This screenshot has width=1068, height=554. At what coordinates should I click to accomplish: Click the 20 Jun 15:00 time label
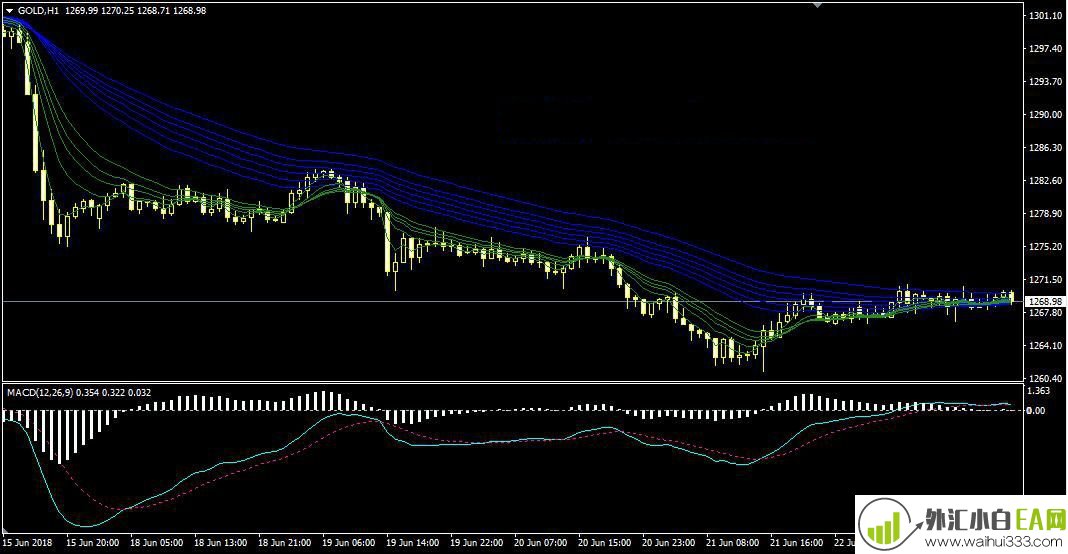pyautogui.click(x=605, y=542)
